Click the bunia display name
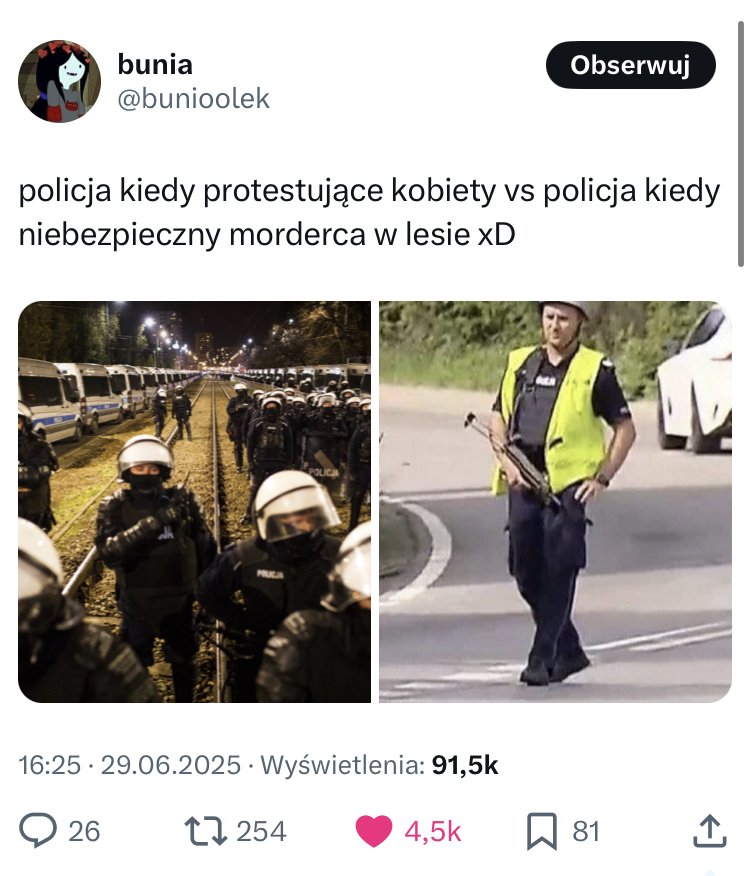The image size is (750, 876). coord(155,64)
